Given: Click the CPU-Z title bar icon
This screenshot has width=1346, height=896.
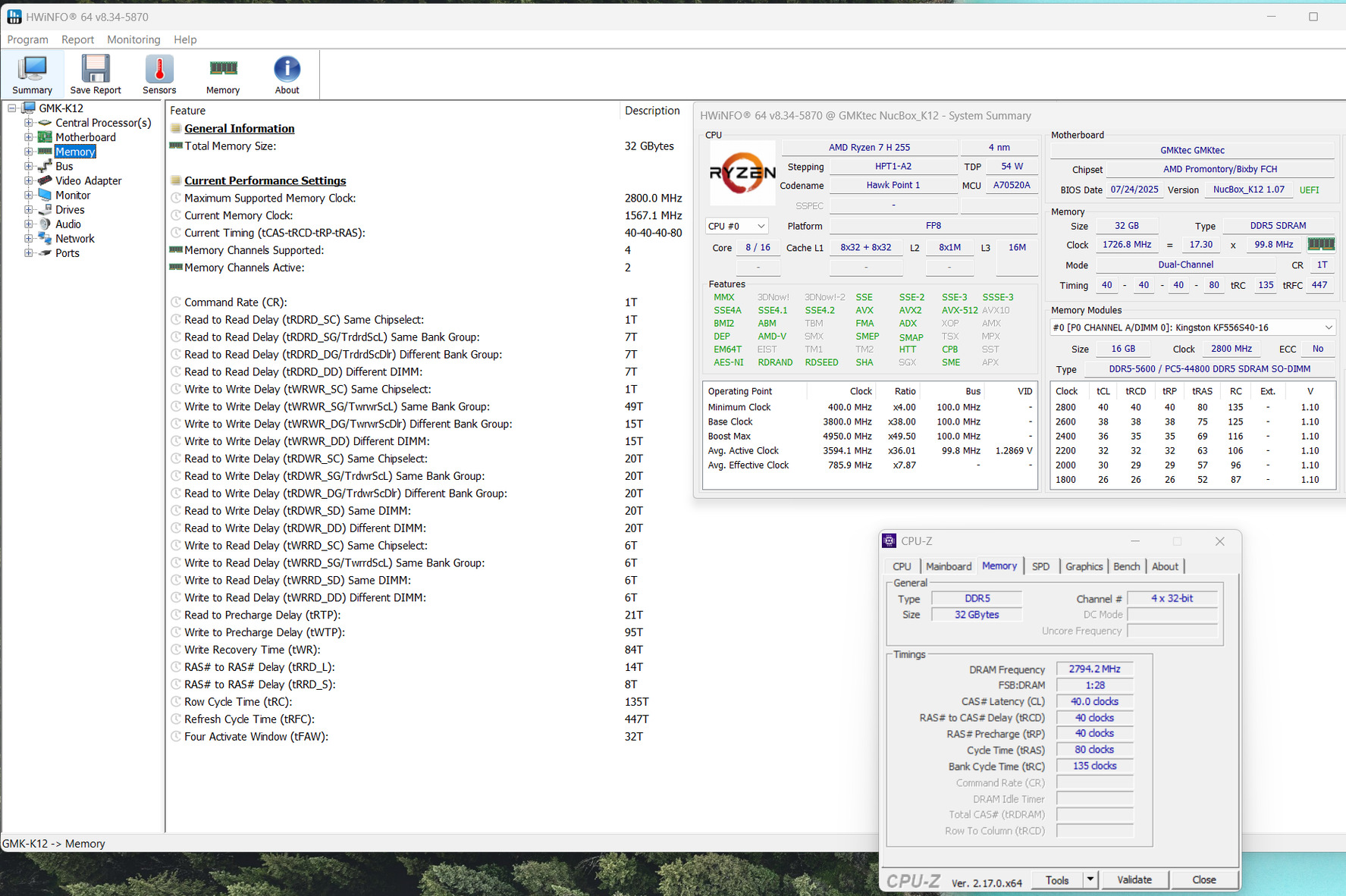Looking at the screenshot, I should (x=889, y=540).
